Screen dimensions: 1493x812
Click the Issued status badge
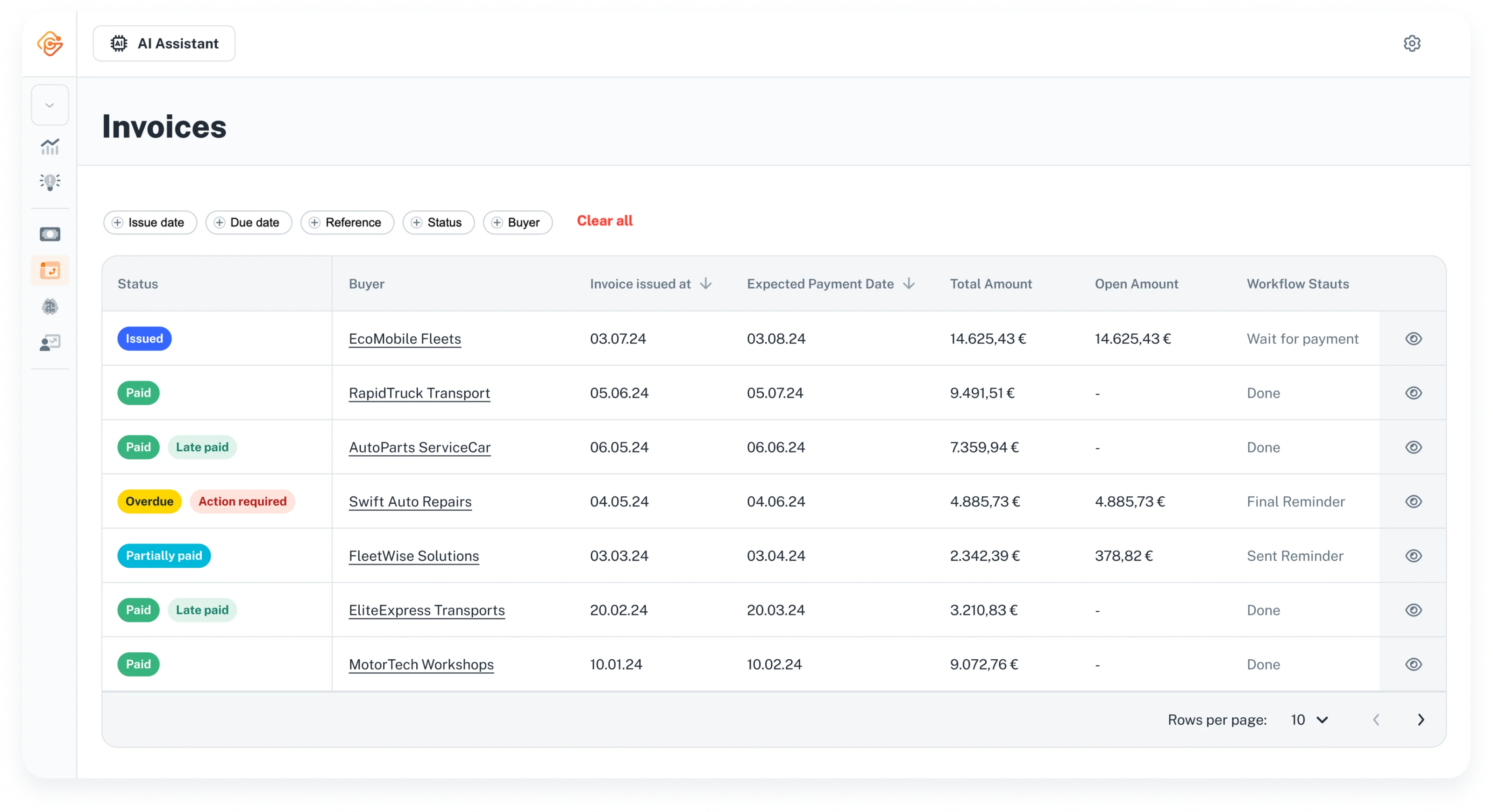coord(144,339)
